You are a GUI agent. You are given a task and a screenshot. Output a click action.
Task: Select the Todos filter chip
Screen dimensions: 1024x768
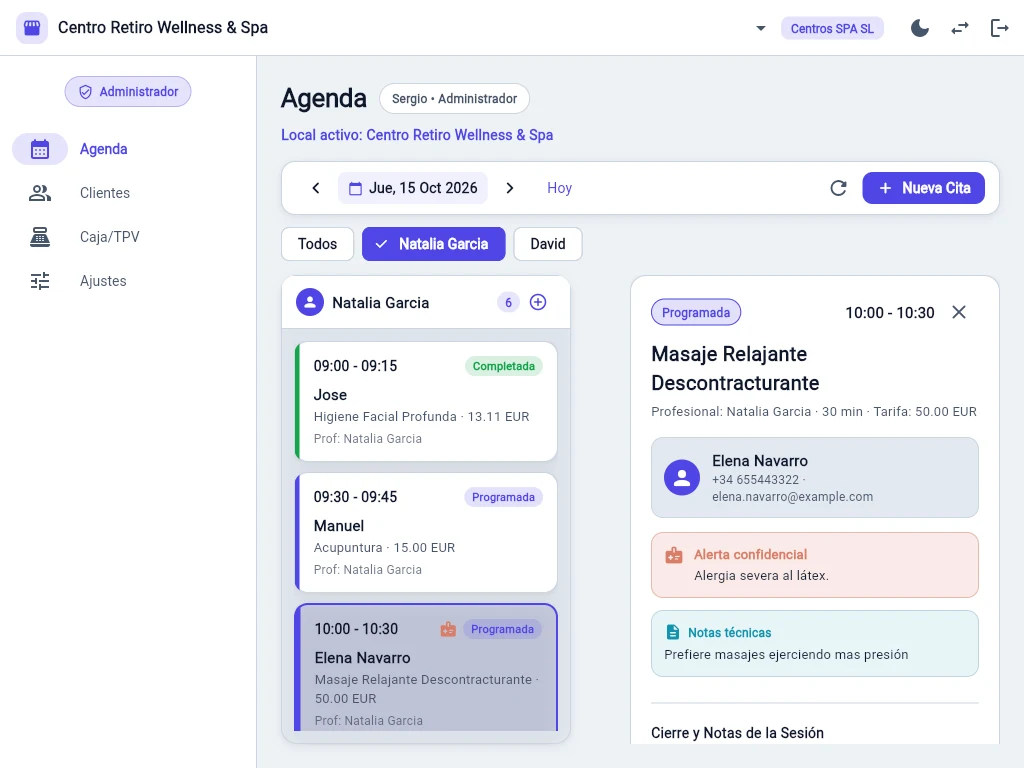pyautogui.click(x=317, y=244)
